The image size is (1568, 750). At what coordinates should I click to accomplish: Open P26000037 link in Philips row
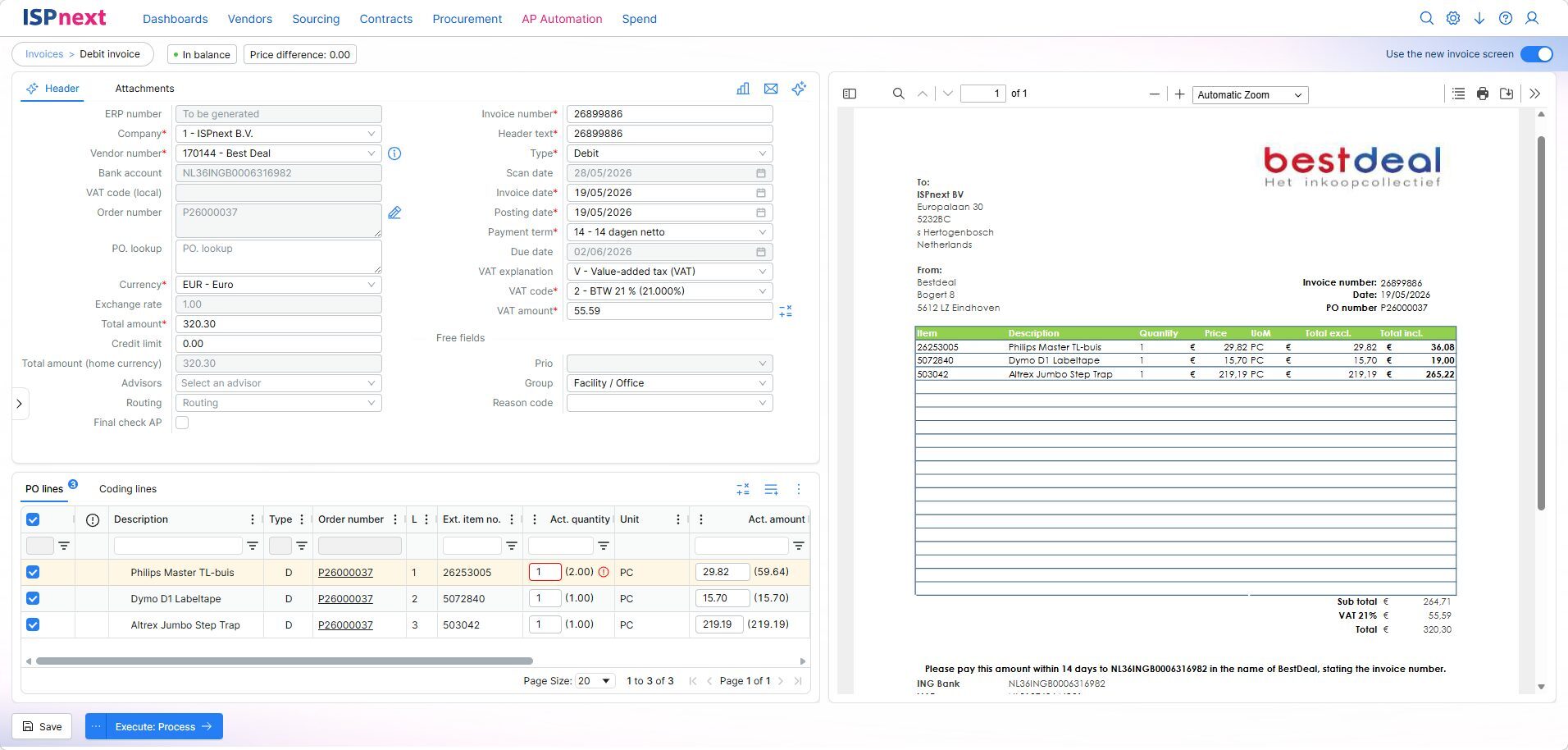[345, 573]
